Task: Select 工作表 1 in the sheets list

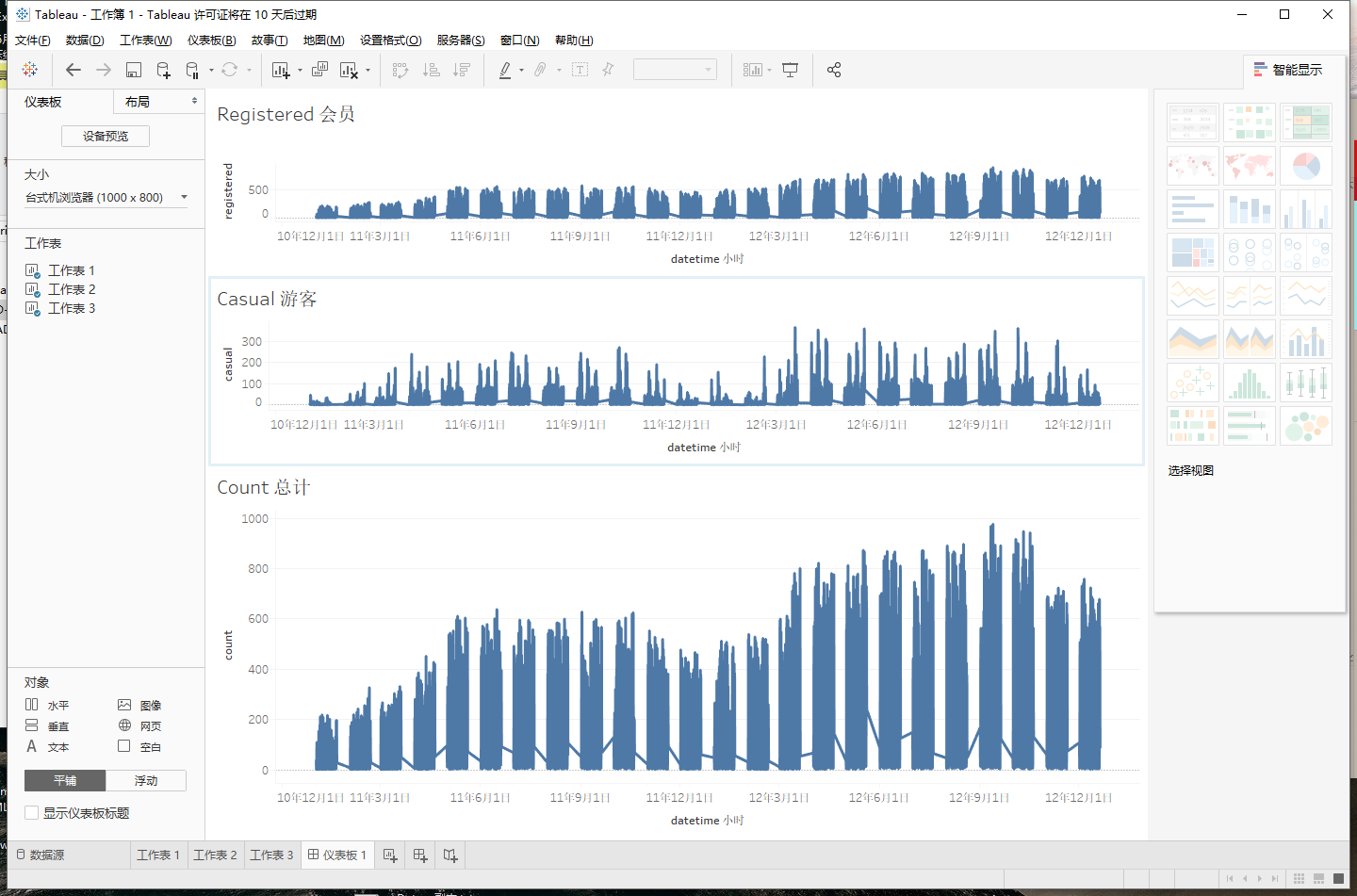Action: pyautogui.click(x=72, y=270)
